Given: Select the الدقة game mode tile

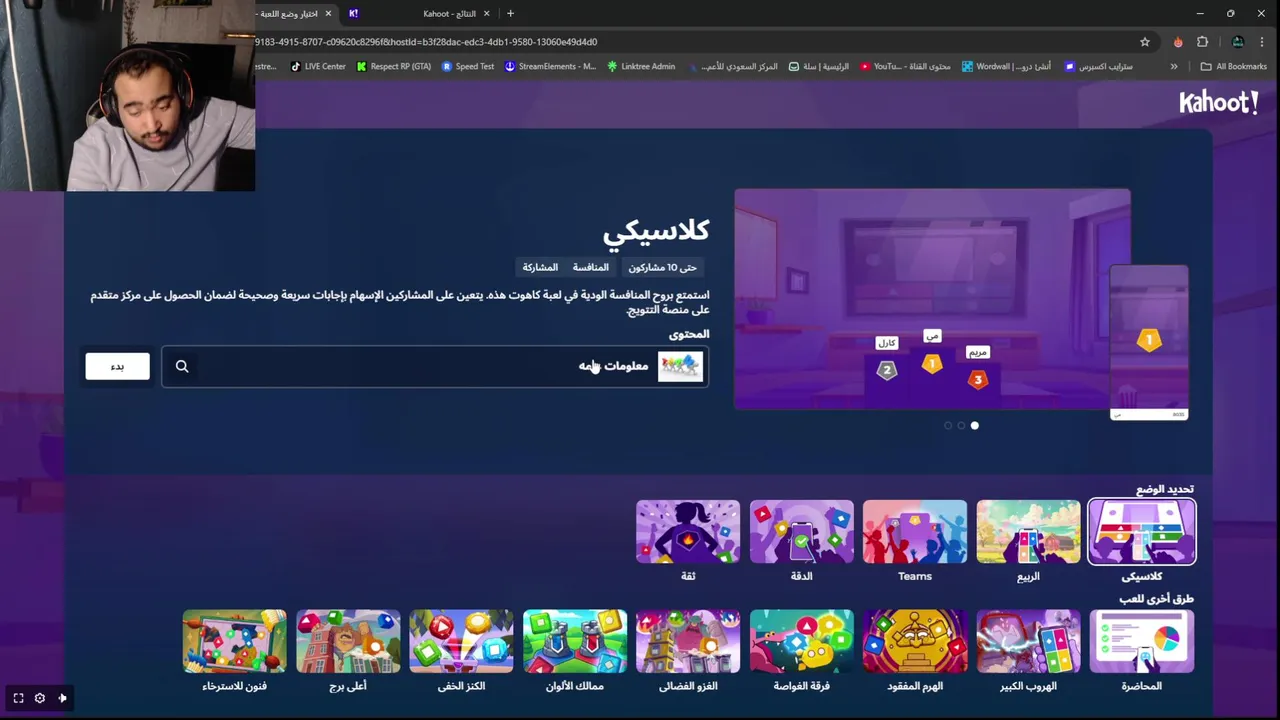Looking at the screenshot, I should [802, 532].
